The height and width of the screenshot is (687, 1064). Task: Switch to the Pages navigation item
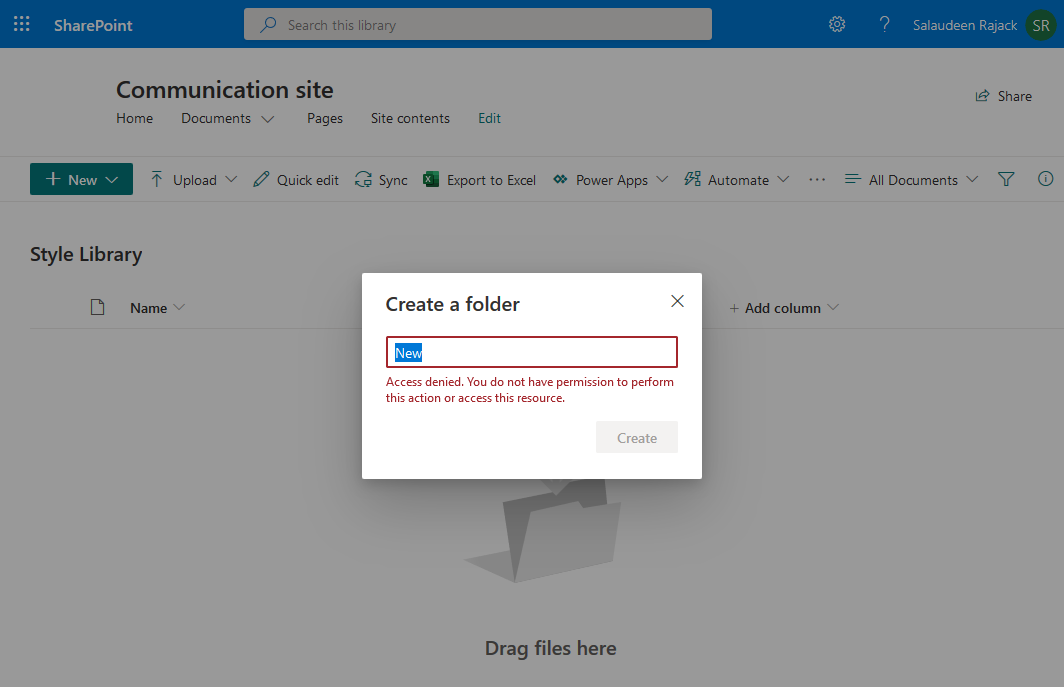324,118
